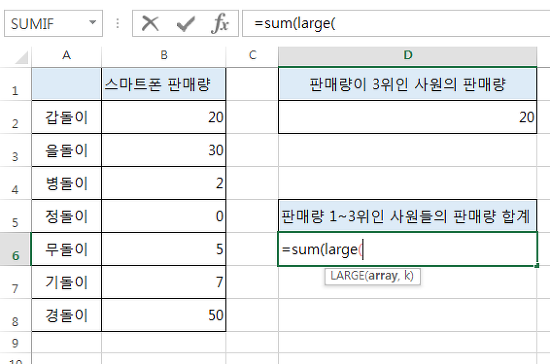Select row 8 header
The image size is (550, 364).
15,315
